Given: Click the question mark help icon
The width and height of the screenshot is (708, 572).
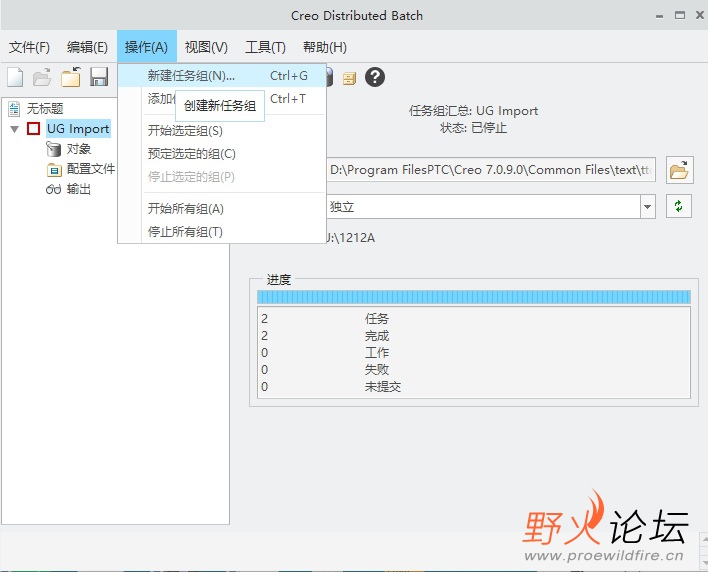Looking at the screenshot, I should pos(375,77).
